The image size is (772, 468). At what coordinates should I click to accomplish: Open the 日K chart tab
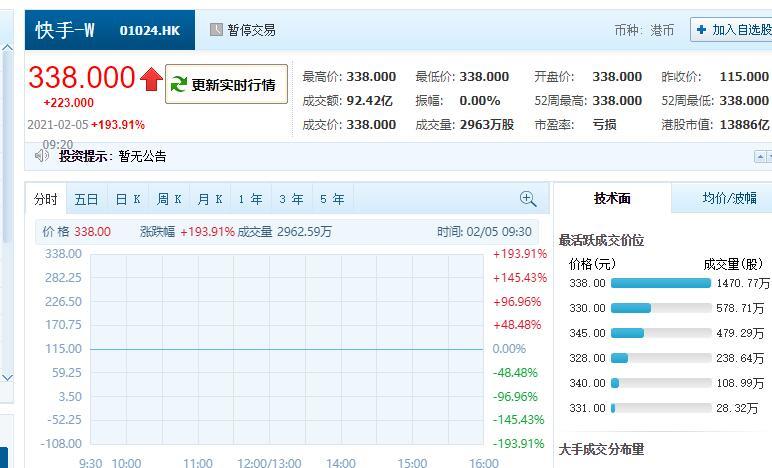point(128,199)
